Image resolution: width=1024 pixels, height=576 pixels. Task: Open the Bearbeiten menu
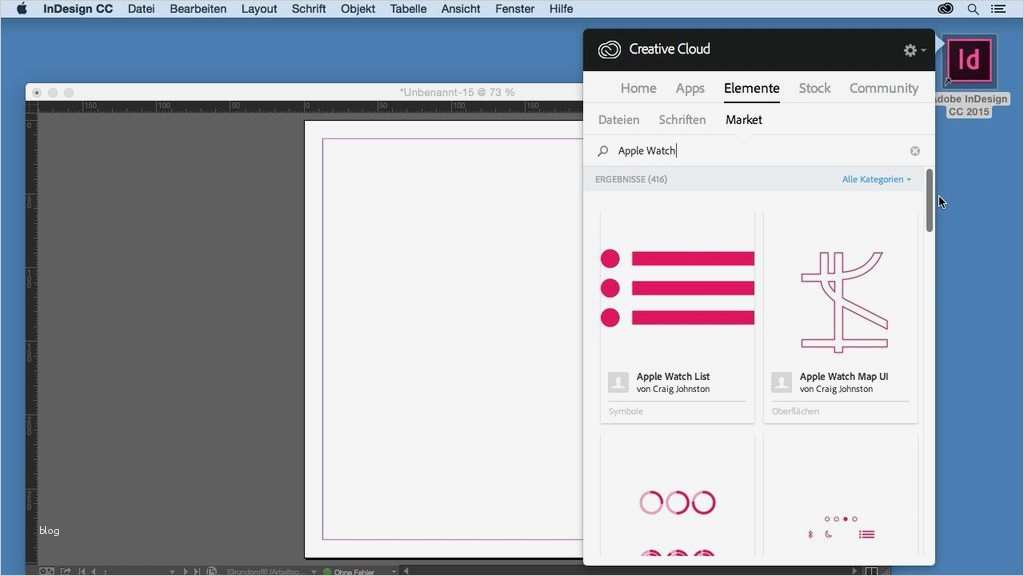point(198,8)
